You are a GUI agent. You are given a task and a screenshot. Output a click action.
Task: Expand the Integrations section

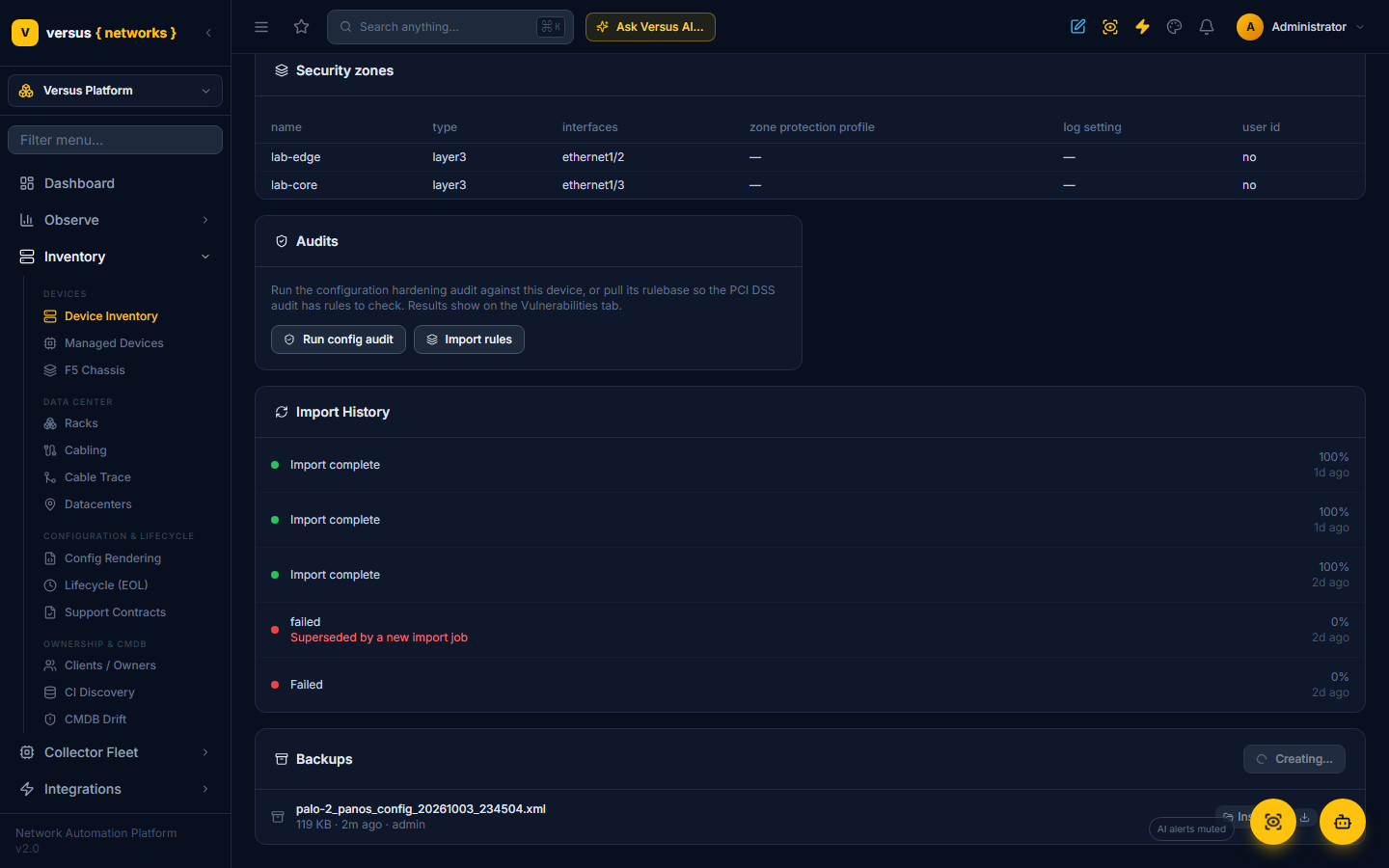(x=115, y=789)
